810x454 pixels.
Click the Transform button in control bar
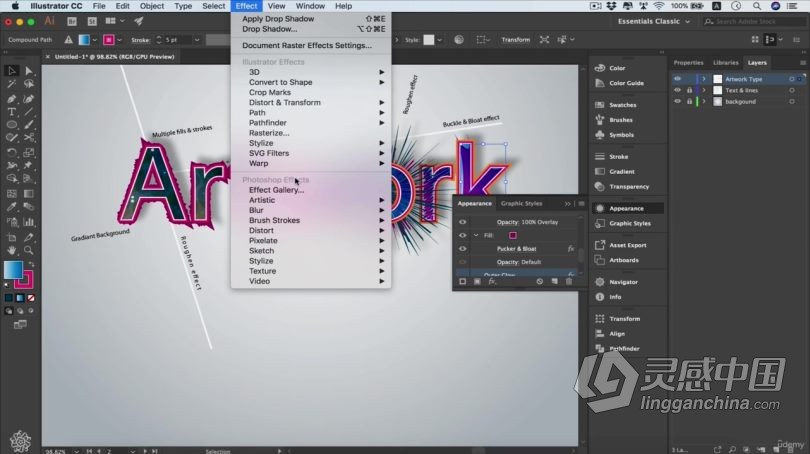coord(516,40)
